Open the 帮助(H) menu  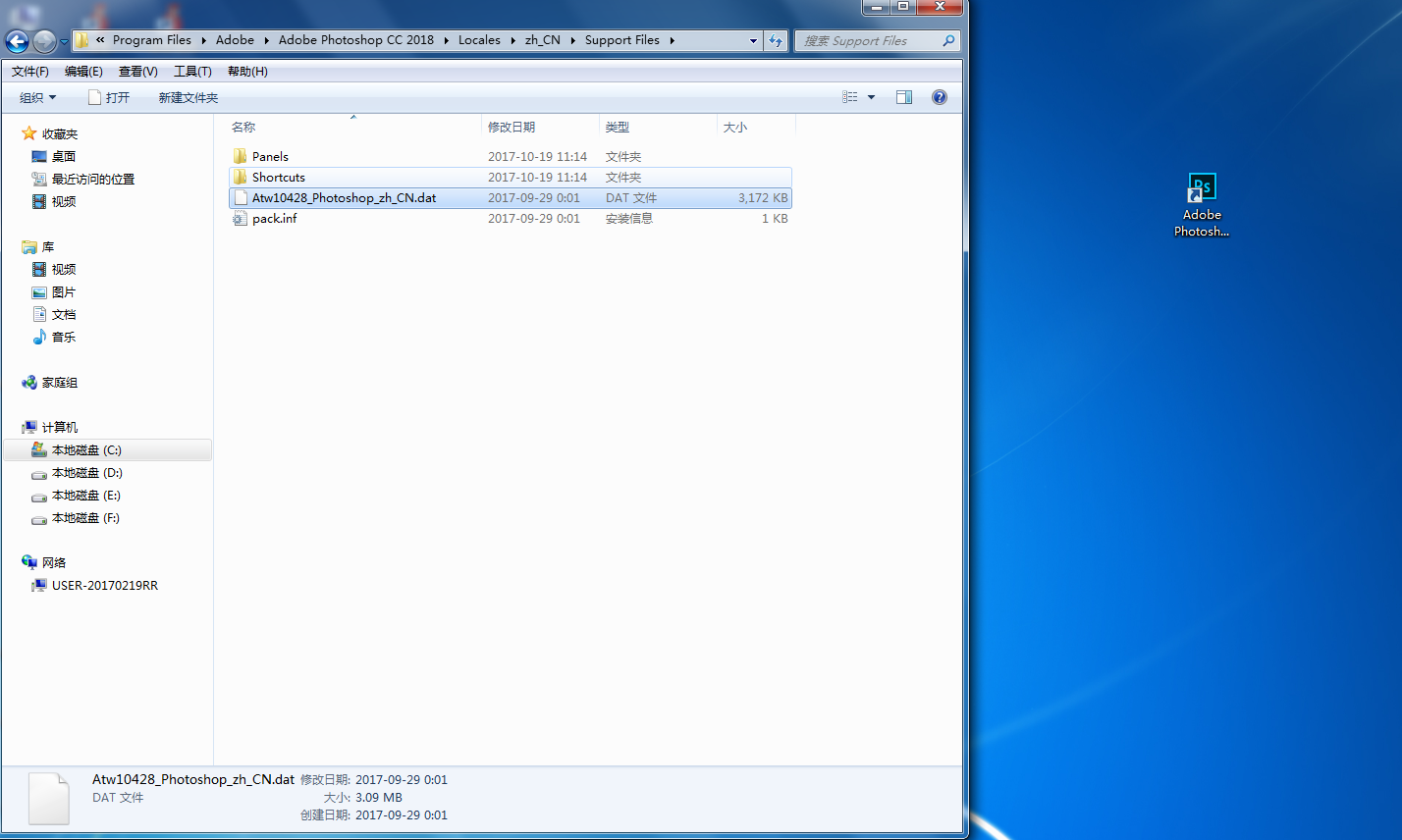coord(247,71)
